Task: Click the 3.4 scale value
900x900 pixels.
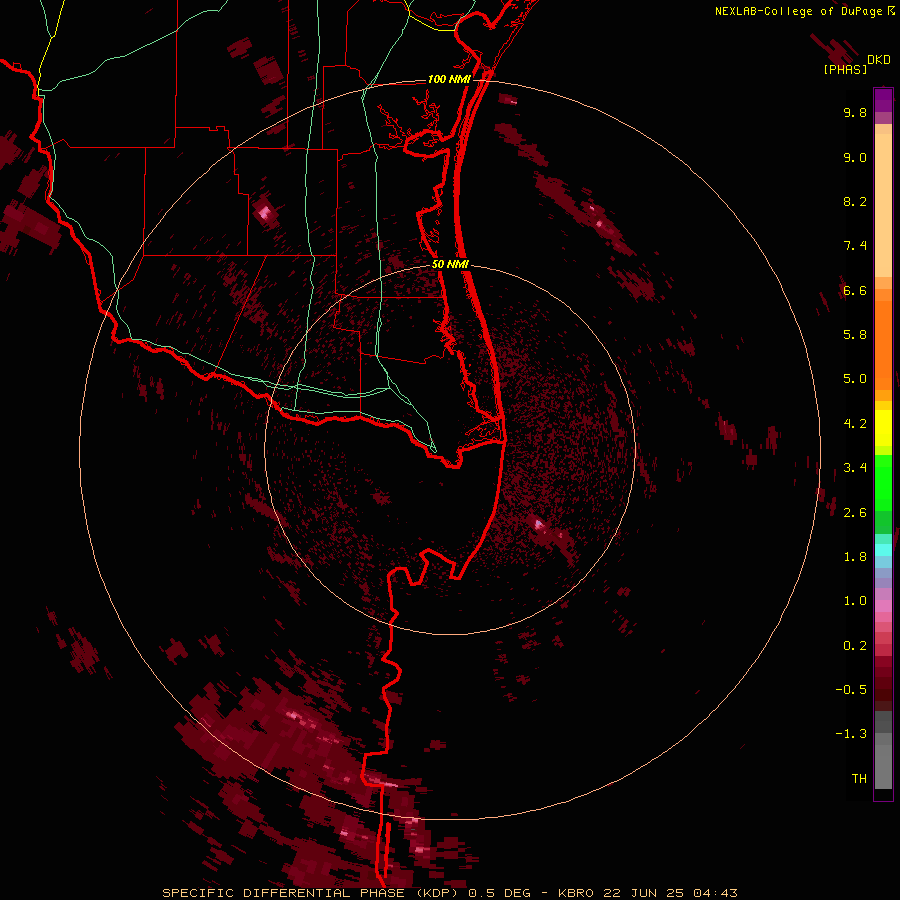Action: coord(855,468)
